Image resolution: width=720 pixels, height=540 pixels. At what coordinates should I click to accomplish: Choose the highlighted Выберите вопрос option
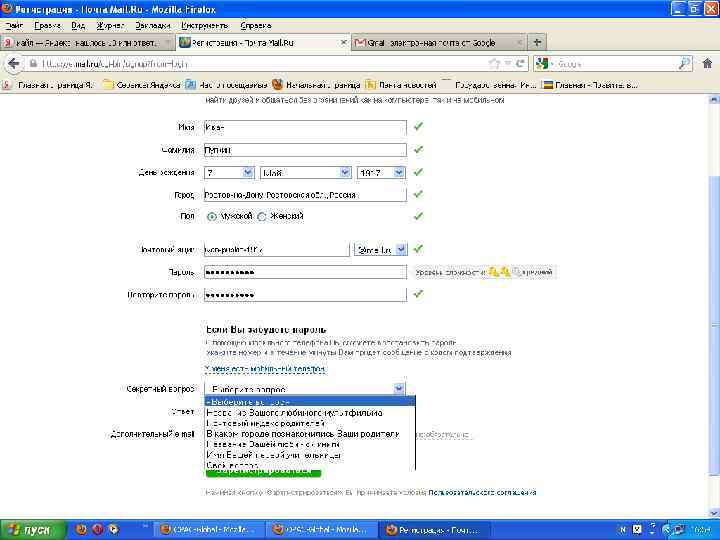coord(310,402)
